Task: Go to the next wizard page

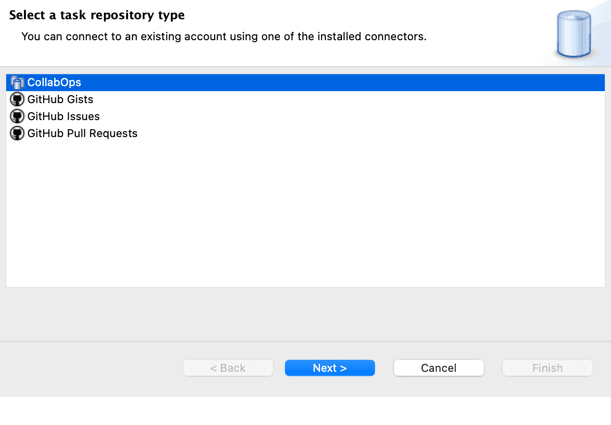Action: [x=330, y=368]
